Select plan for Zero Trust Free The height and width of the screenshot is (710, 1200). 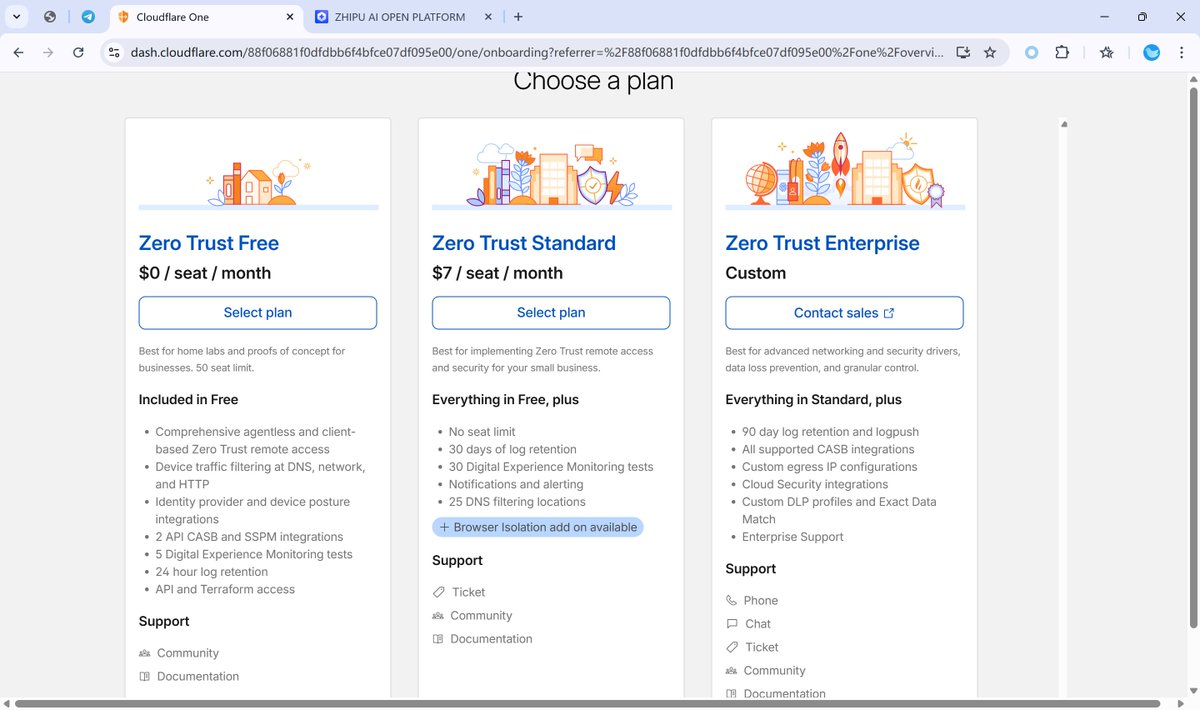[258, 313]
